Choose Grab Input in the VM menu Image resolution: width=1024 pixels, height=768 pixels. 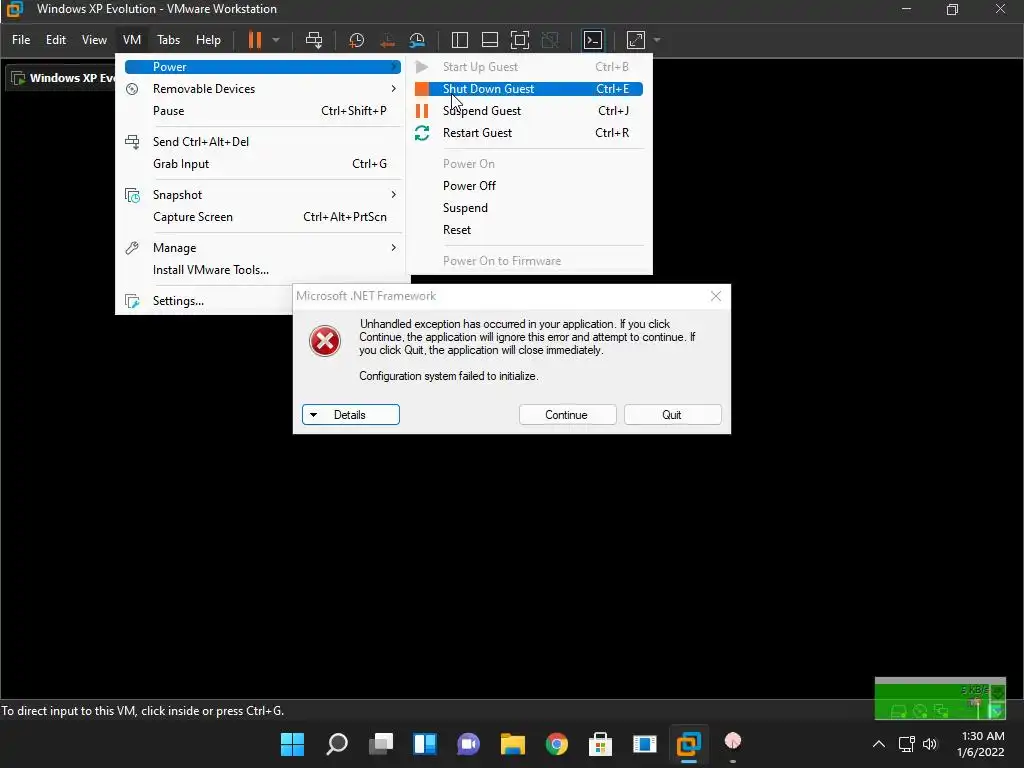[x=263, y=164]
